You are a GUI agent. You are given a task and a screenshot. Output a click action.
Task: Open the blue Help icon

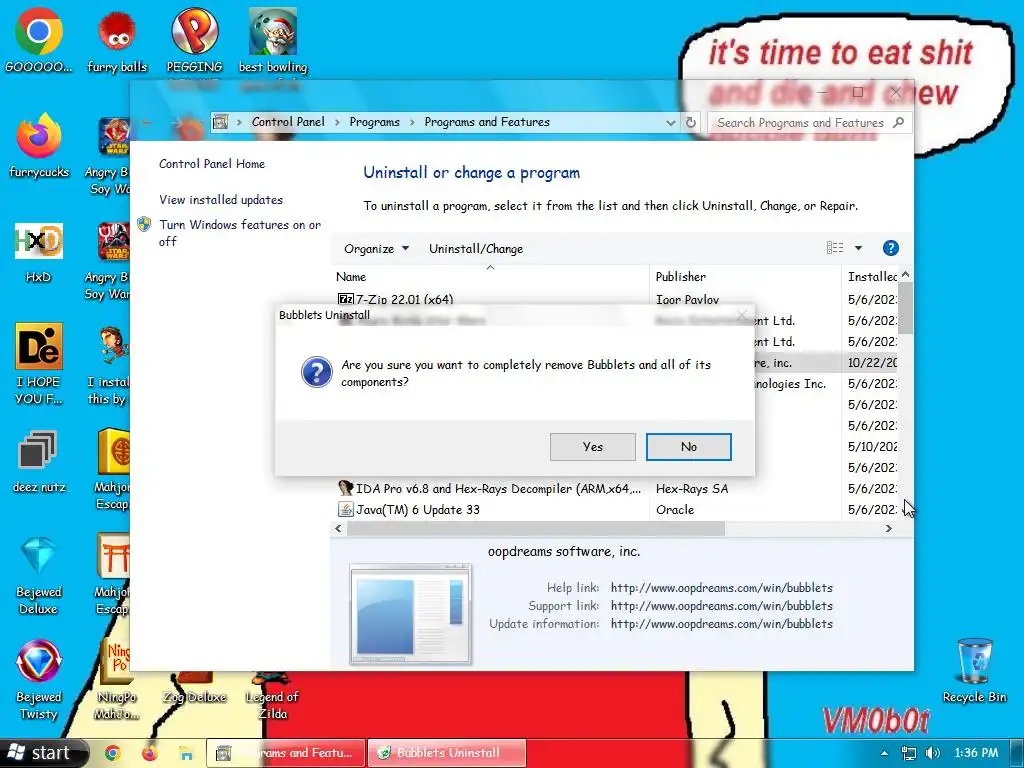[890, 248]
